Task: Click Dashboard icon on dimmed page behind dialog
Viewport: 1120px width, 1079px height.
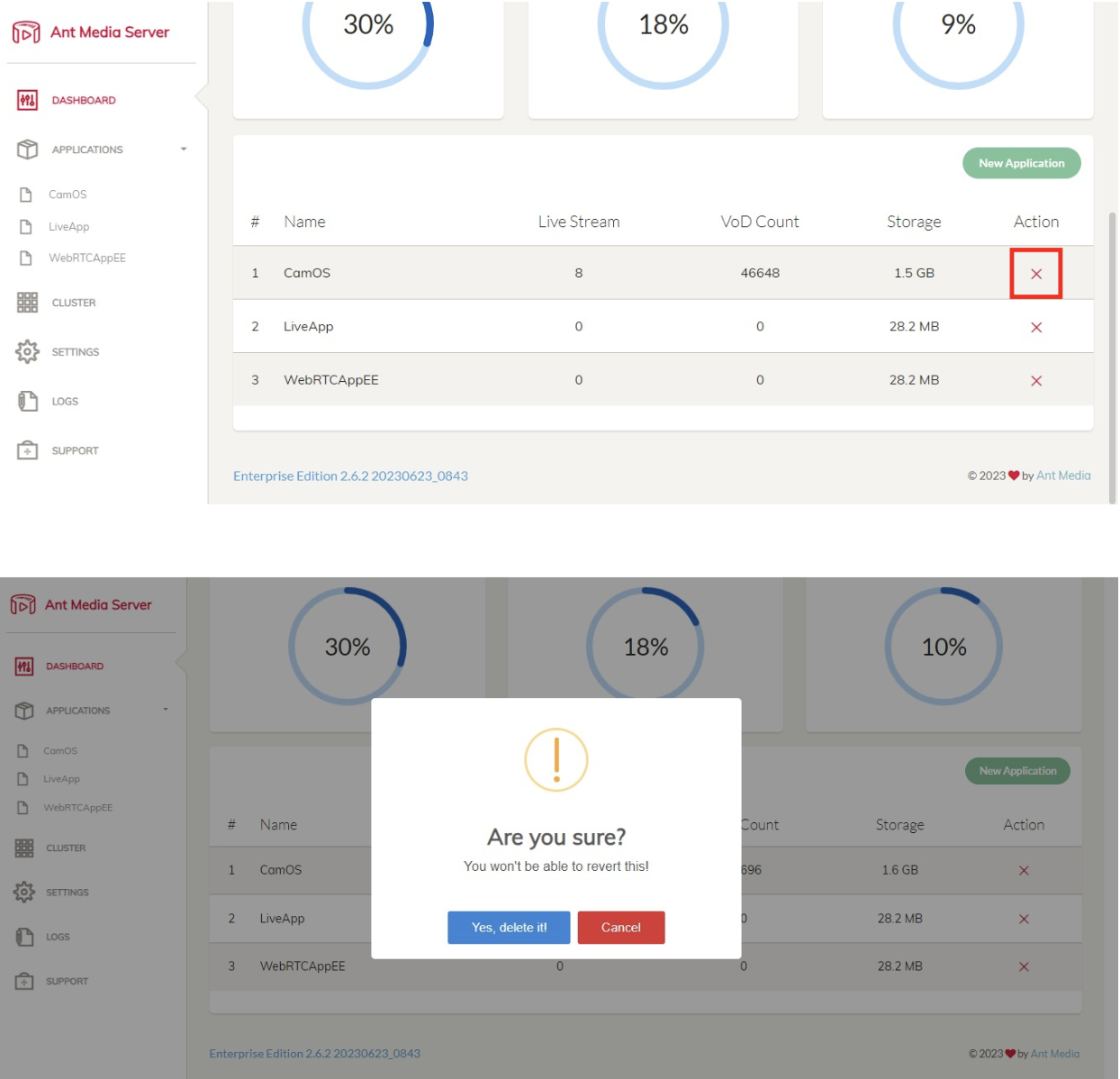Action: (24, 666)
